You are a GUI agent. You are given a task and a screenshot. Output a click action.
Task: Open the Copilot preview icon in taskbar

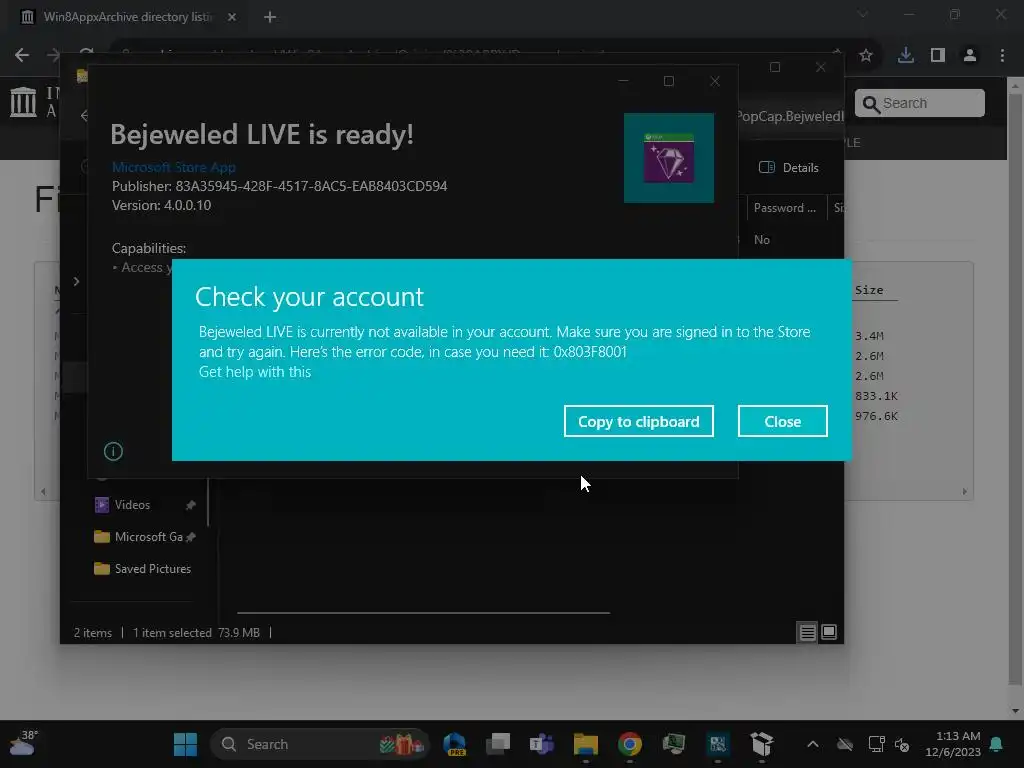tap(455, 744)
